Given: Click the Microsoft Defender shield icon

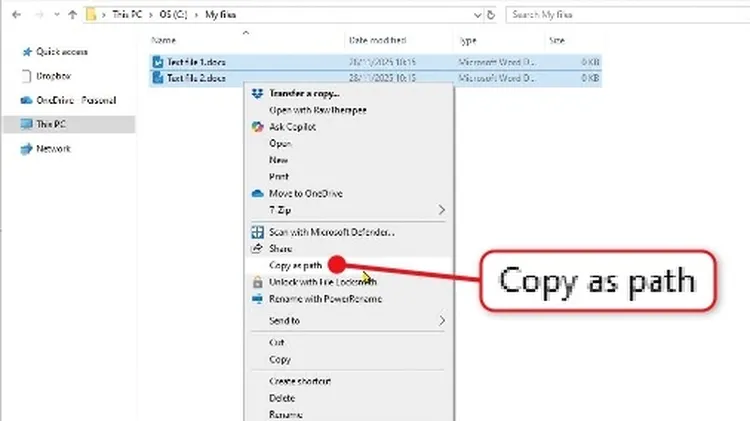Looking at the screenshot, I should click(x=258, y=232).
